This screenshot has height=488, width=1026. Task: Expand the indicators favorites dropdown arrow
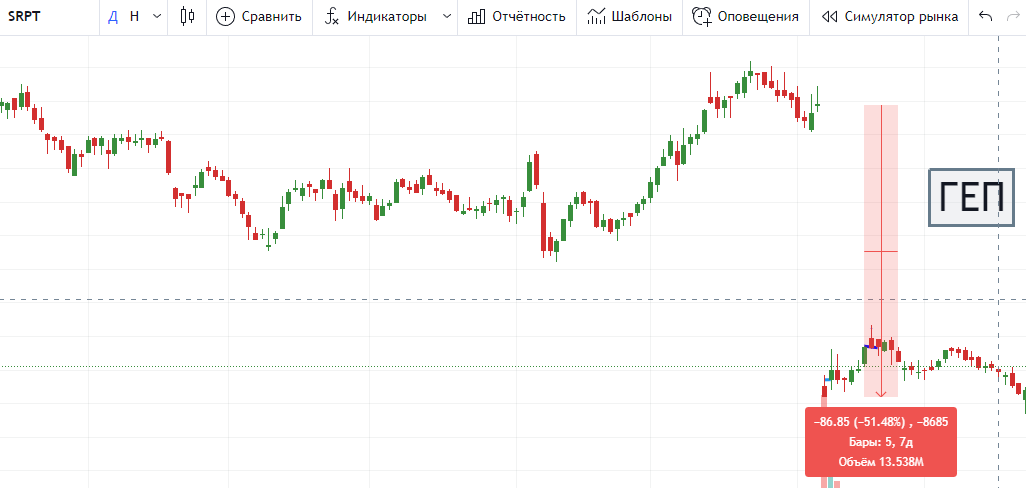[x=446, y=17]
